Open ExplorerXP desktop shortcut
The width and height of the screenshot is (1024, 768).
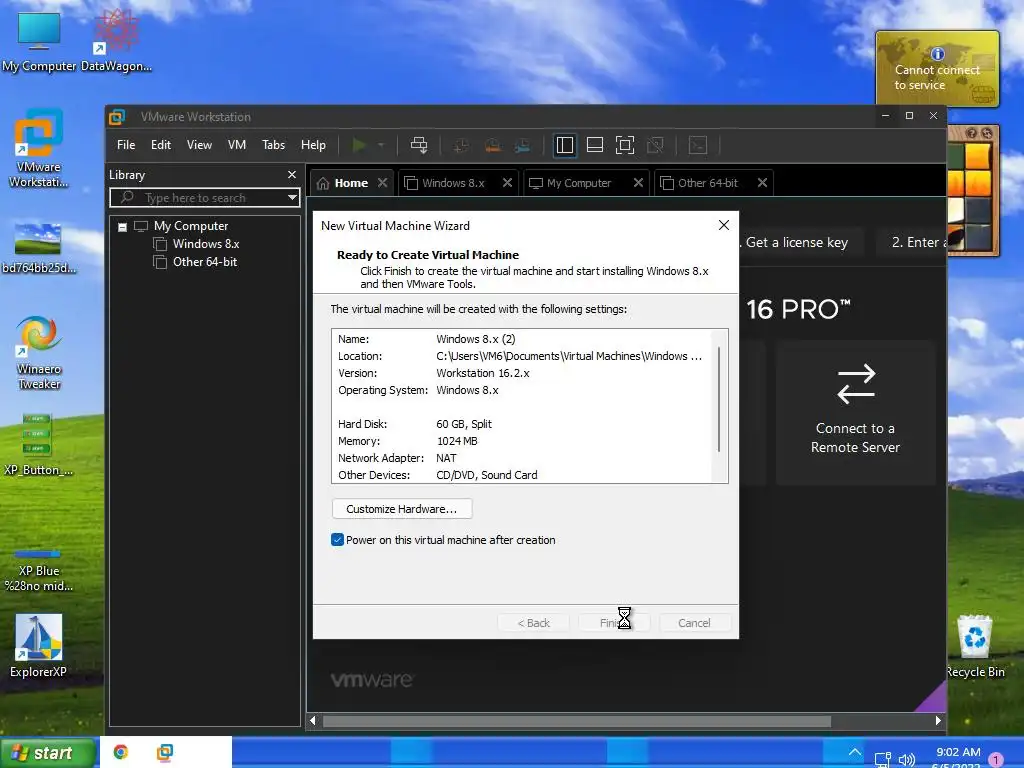click(39, 647)
